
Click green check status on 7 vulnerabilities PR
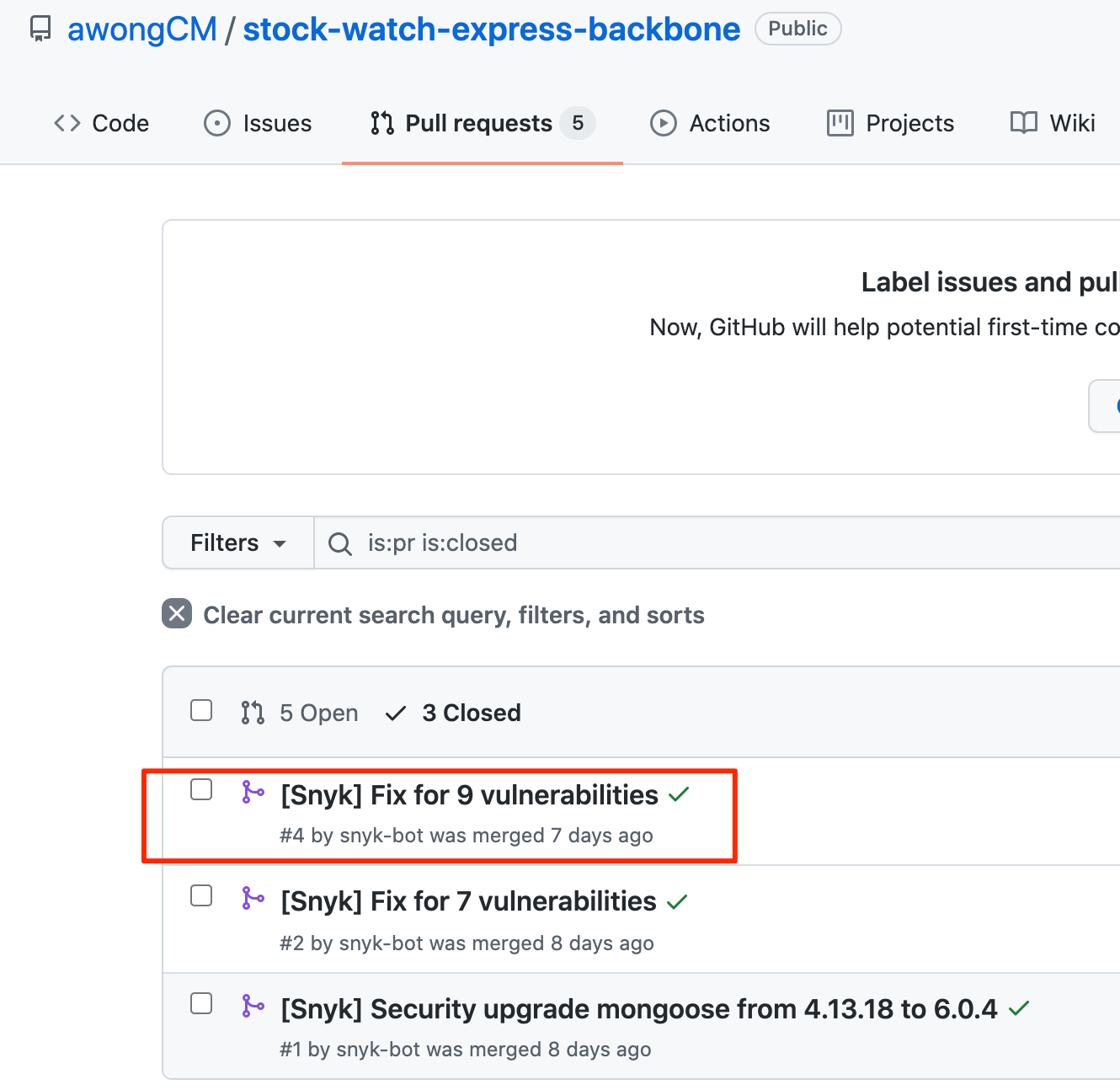point(677,902)
